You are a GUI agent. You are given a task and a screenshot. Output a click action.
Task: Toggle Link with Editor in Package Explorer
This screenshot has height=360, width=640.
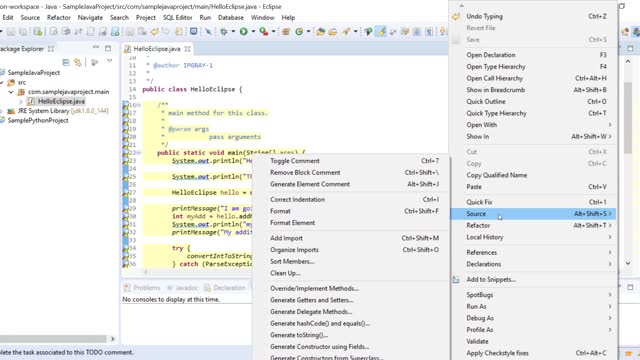click(78, 62)
